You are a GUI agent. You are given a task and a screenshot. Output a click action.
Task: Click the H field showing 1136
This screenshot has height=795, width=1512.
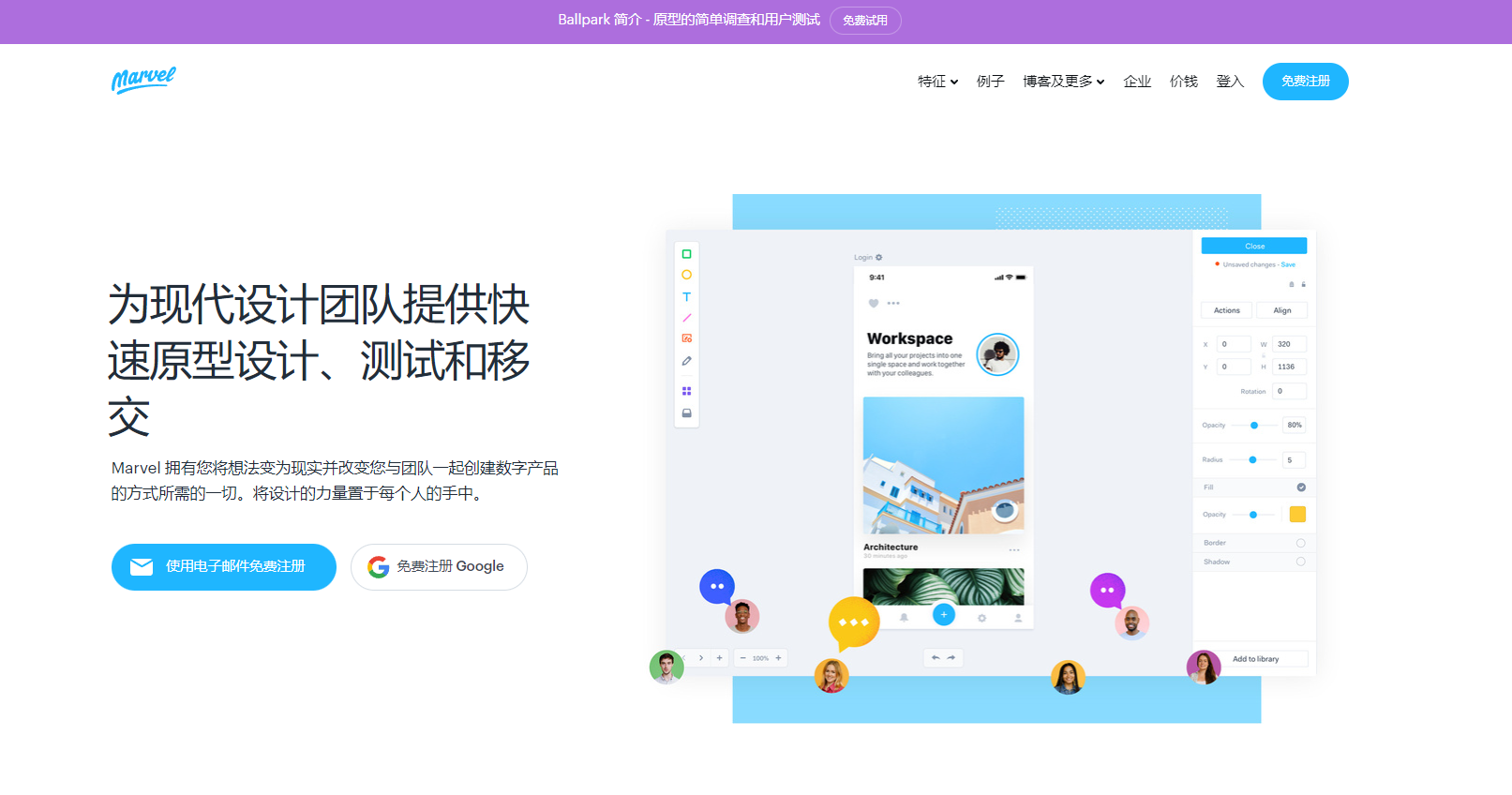click(x=1290, y=367)
